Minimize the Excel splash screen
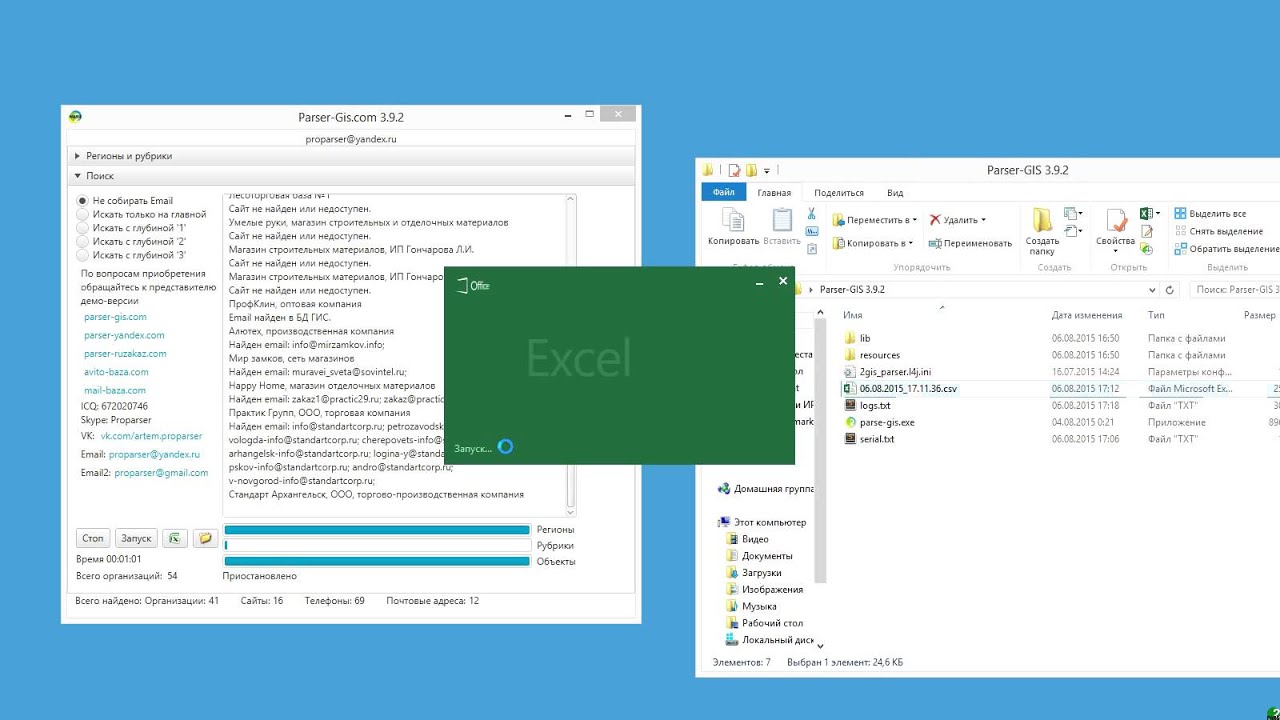Screen dimensions: 1280x720 (760, 282)
